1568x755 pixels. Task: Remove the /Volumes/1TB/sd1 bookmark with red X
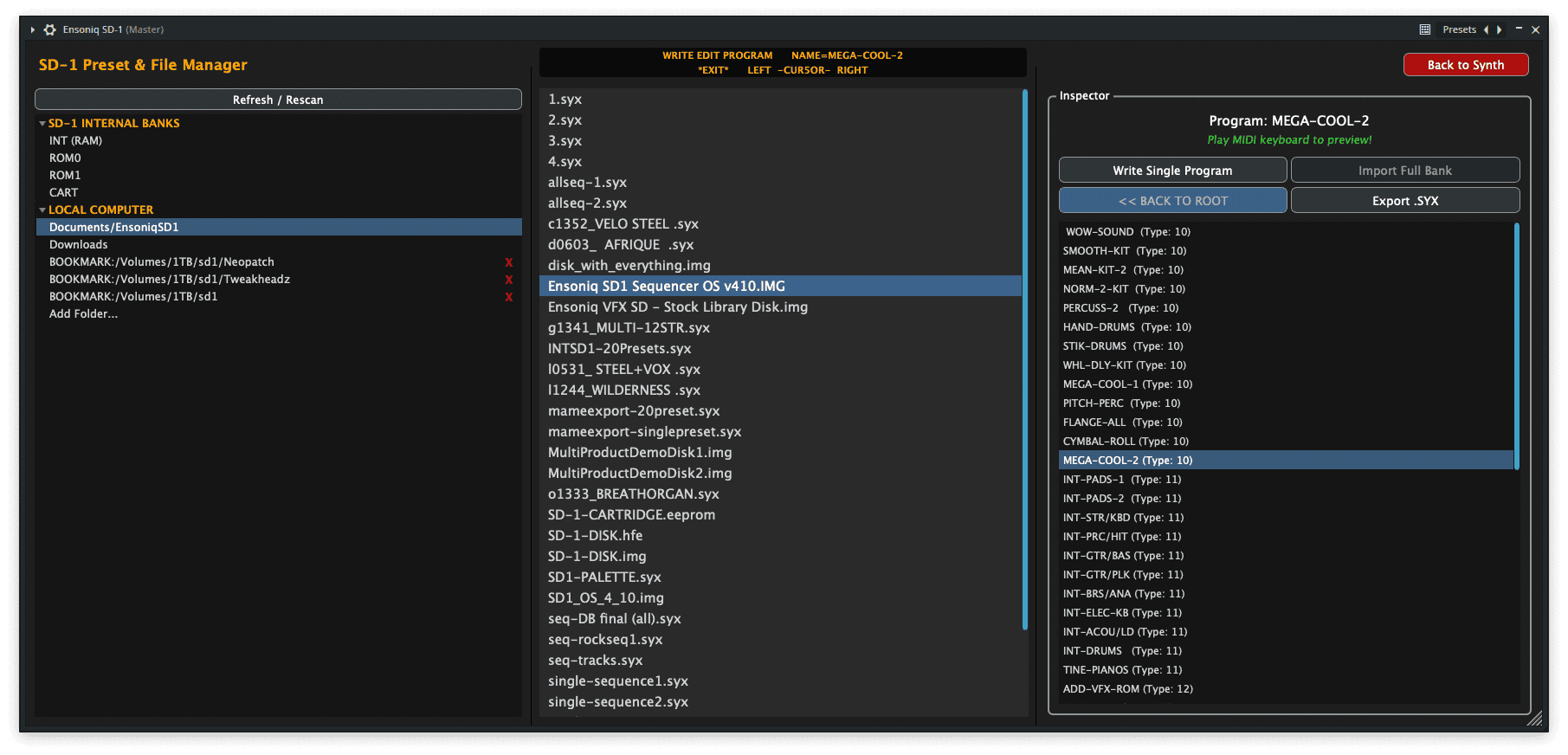click(509, 297)
